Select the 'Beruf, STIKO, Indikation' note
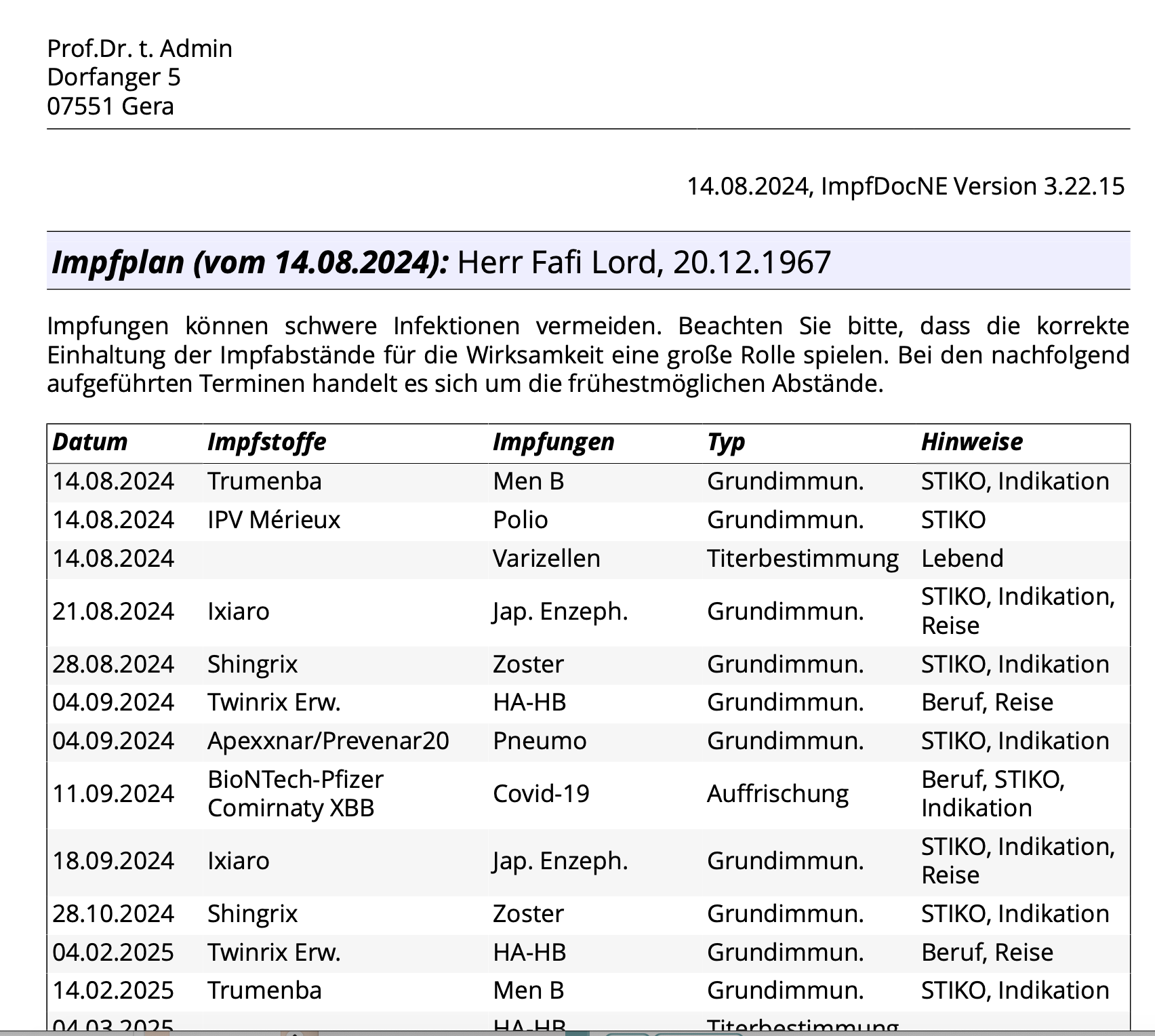Viewport: 1155px width, 1036px height. [x=993, y=794]
